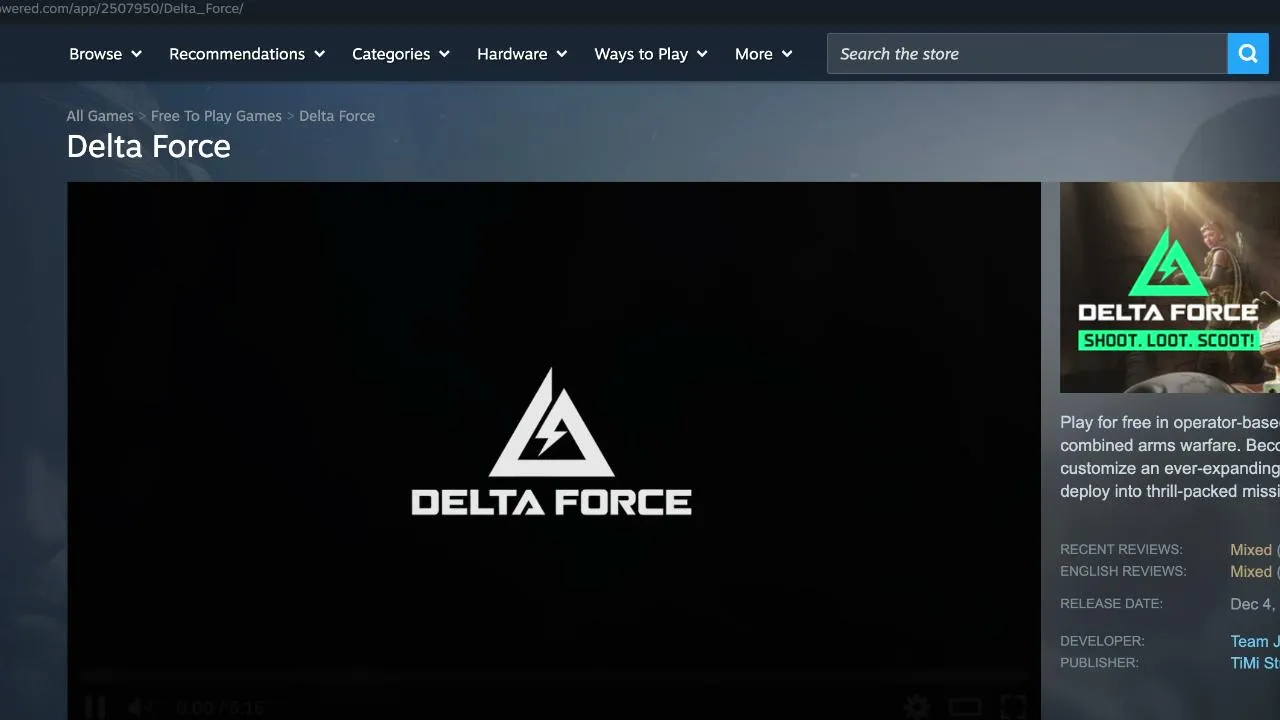This screenshot has width=1280, height=720.
Task: Open the developer Team J link
Action: [x=1255, y=642]
